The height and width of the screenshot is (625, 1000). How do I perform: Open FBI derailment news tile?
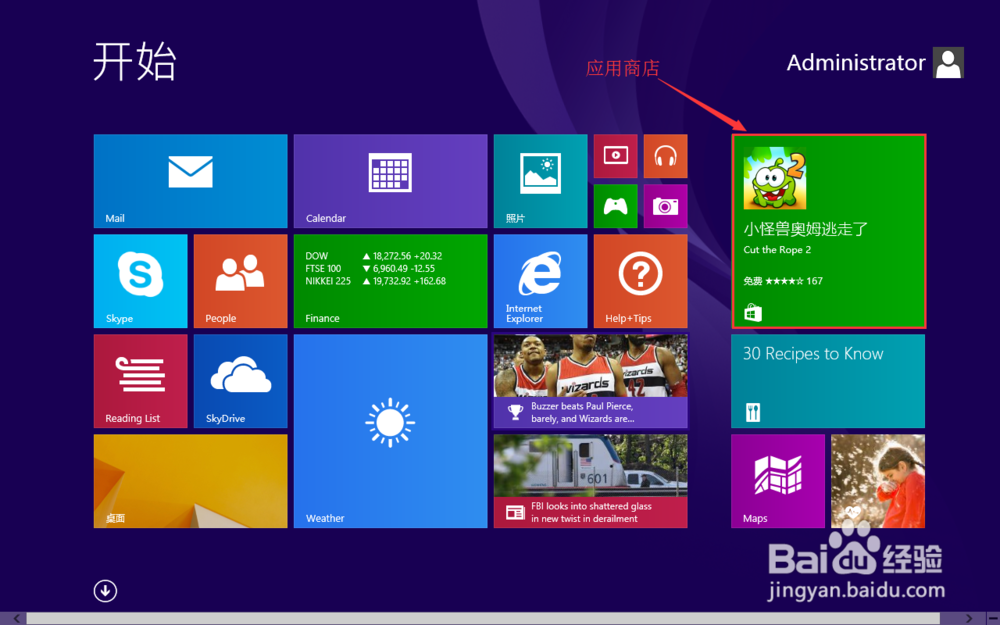click(x=591, y=481)
